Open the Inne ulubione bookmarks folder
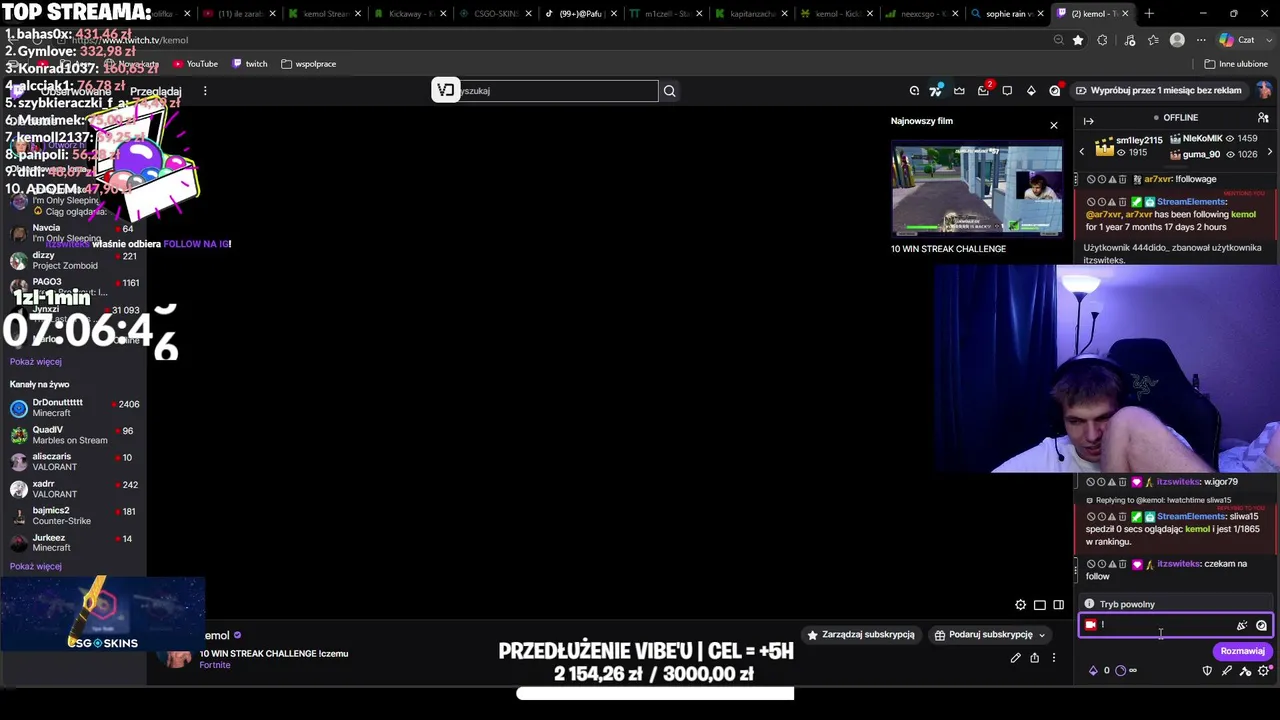Viewport: 1280px width, 720px height. pos(1236,64)
